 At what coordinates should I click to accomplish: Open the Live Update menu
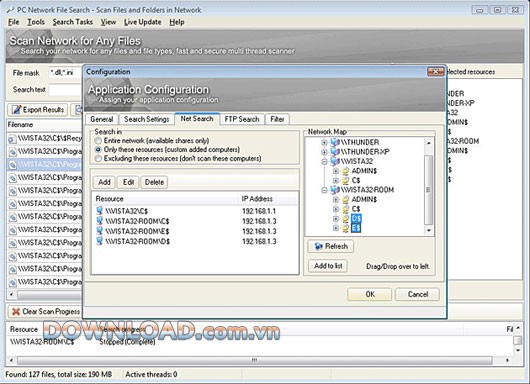tap(143, 22)
